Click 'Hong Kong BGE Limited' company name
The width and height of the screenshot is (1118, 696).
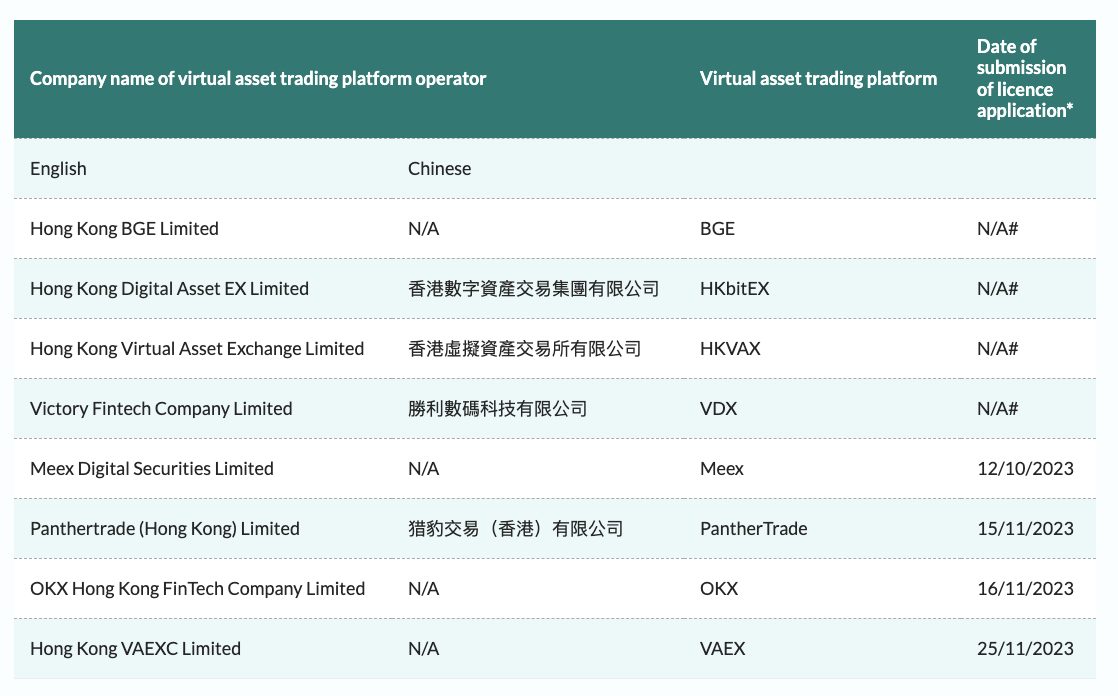[x=124, y=229]
